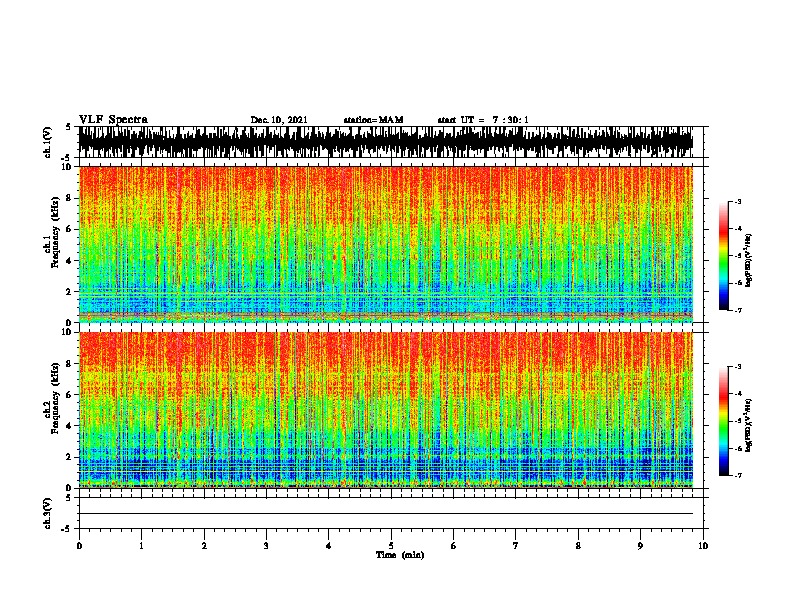The width and height of the screenshot is (792, 612).
Task: Click the "-7" label on ch.2 colorbar
Action: (x=737, y=476)
